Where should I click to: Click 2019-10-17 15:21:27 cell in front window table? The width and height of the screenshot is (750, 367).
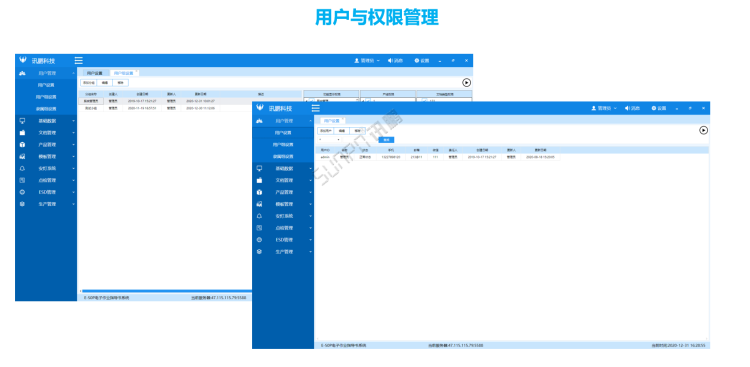482,157
